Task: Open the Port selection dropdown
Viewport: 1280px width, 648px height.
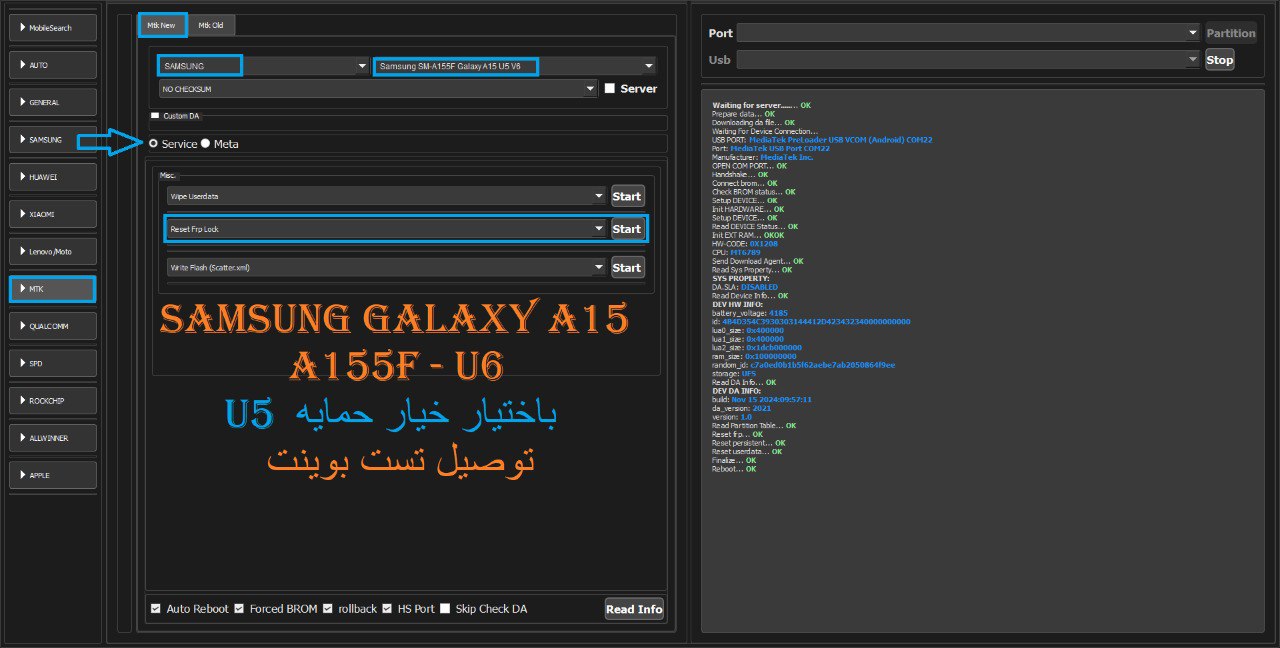Action: click(x=968, y=33)
